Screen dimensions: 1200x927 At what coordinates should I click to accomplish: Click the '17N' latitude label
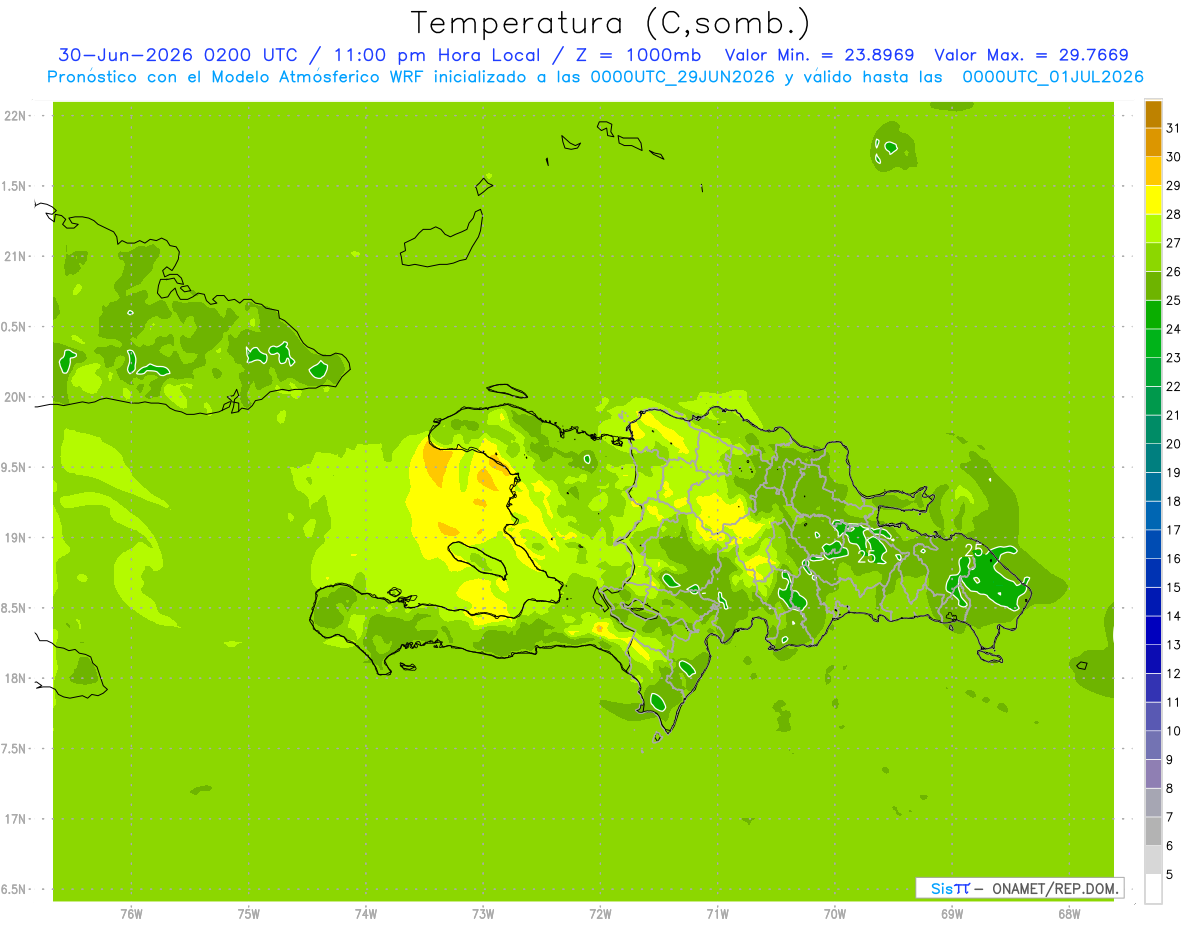pos(14,819)
